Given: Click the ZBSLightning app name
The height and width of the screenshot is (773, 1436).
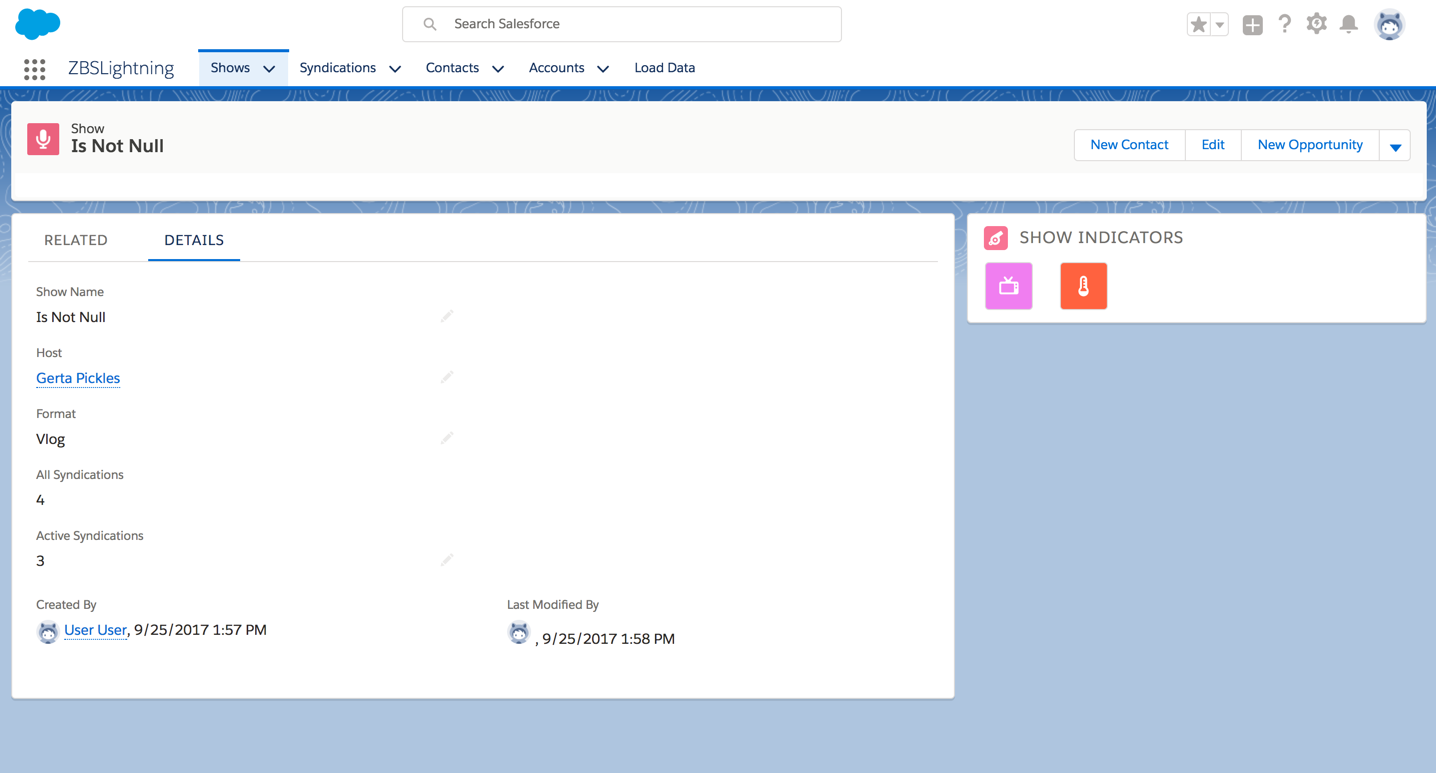Looking at the screenshot, I should tap(121, 68).
